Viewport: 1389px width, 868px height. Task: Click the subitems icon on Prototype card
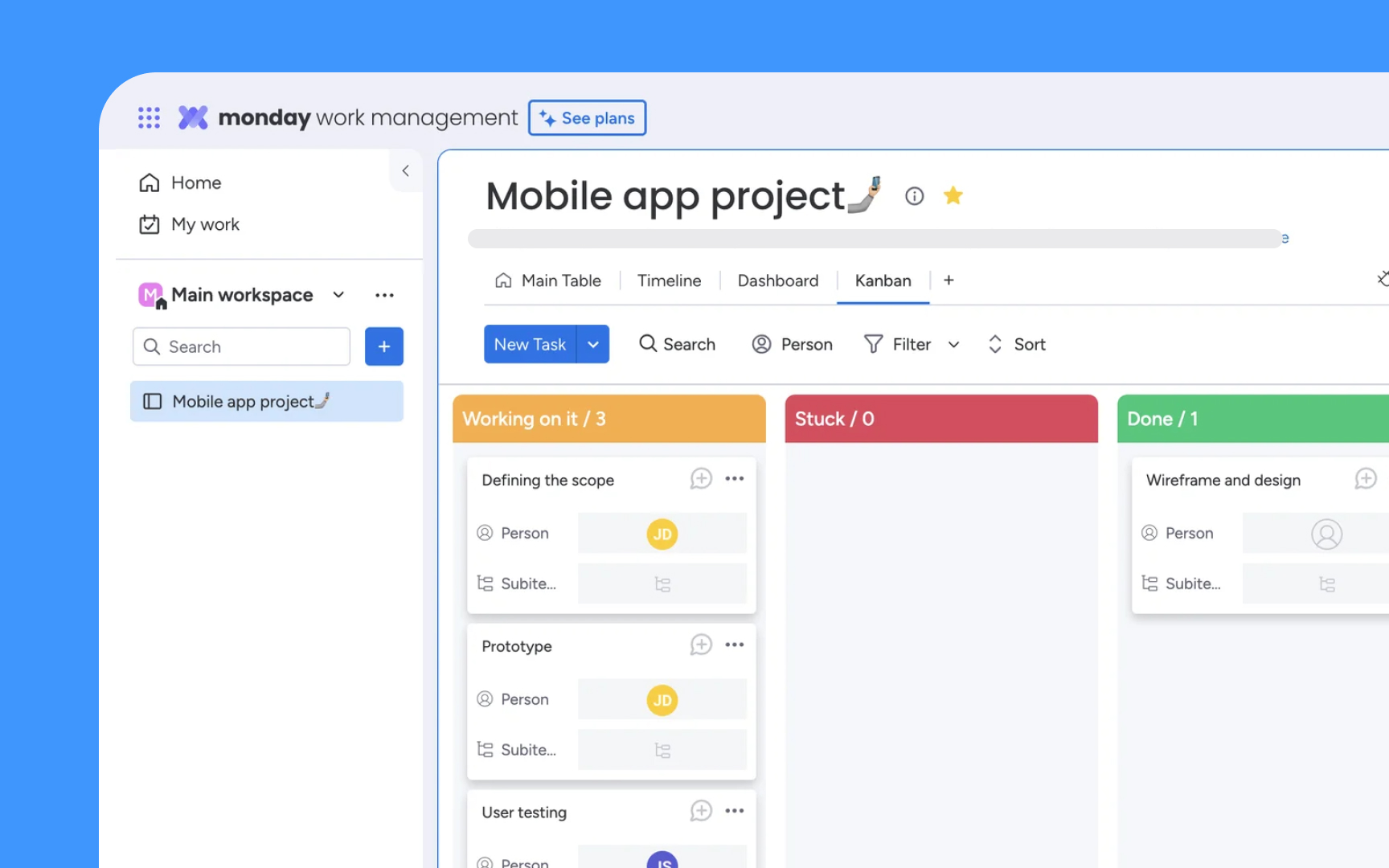coord(662,750)
